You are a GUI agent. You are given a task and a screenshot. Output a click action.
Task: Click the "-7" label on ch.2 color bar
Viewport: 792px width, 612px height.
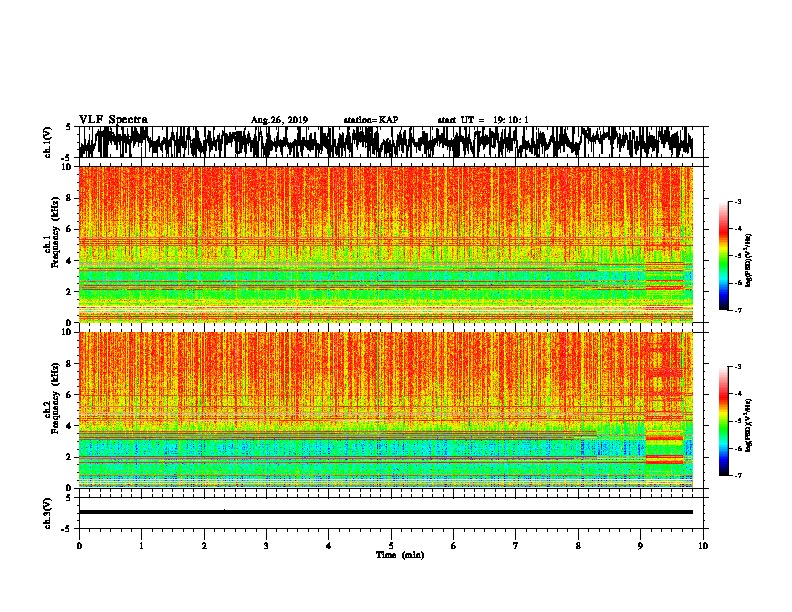pos(737,475)
